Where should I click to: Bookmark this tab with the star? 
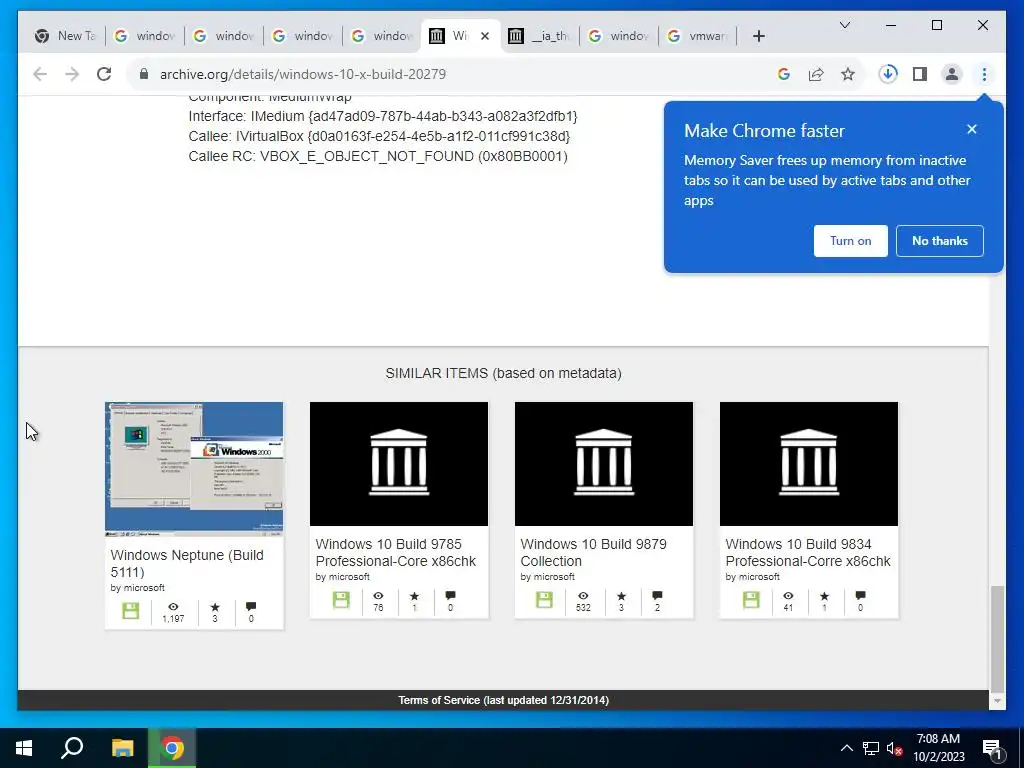coord(848,74)
